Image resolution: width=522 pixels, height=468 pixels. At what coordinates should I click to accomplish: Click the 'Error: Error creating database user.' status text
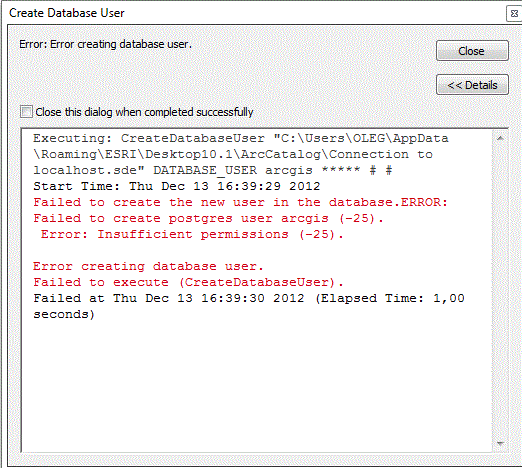(106, 44)
